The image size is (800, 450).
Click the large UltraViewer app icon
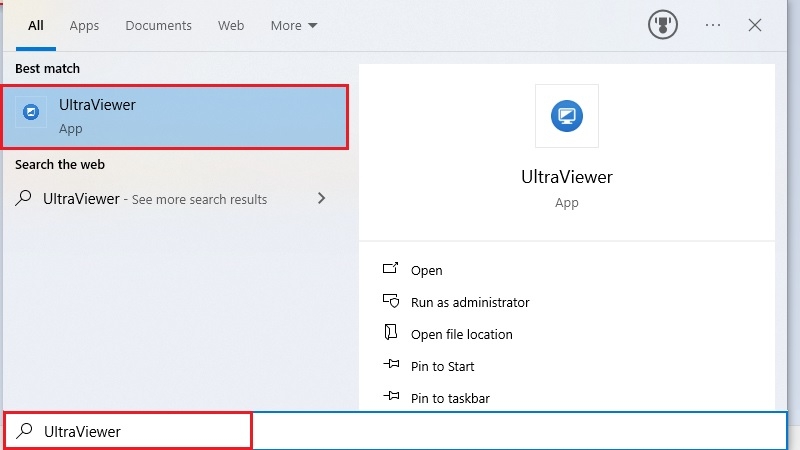pos(566,116)
